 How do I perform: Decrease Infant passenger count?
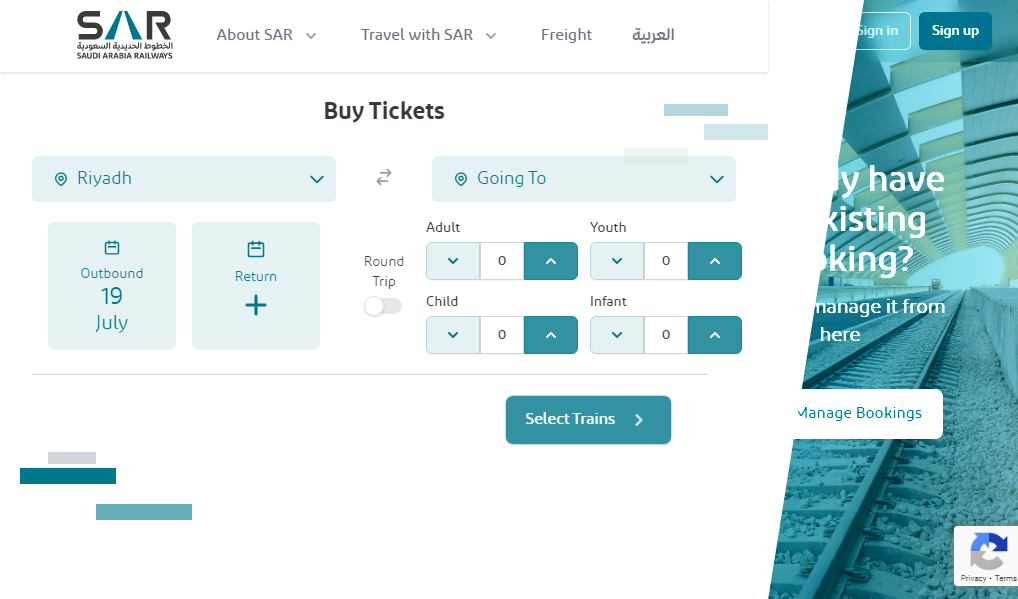click(617, 335)
